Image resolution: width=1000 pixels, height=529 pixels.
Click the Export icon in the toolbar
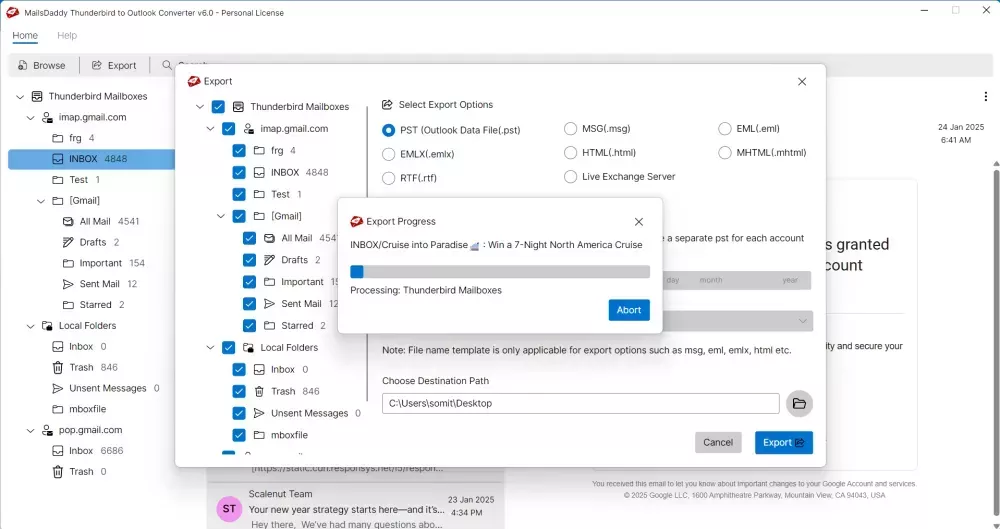[97, 65]
